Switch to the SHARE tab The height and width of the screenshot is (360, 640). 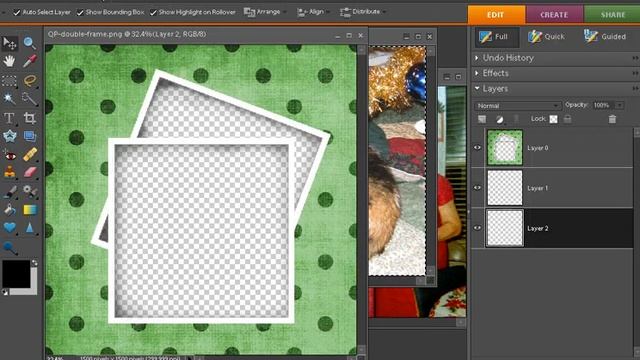(x=612, y=15)
